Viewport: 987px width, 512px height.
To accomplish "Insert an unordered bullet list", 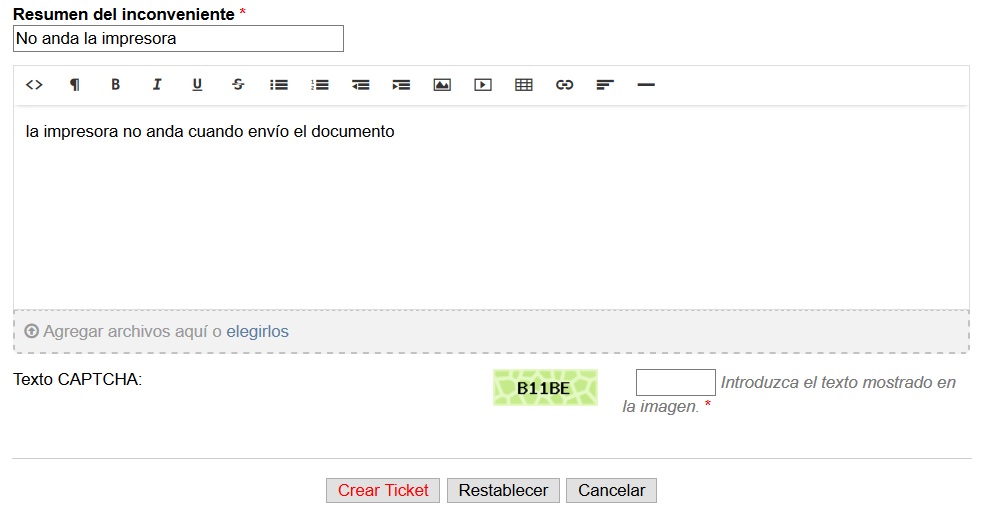I will pyautogui.click(x=279, y=85).
